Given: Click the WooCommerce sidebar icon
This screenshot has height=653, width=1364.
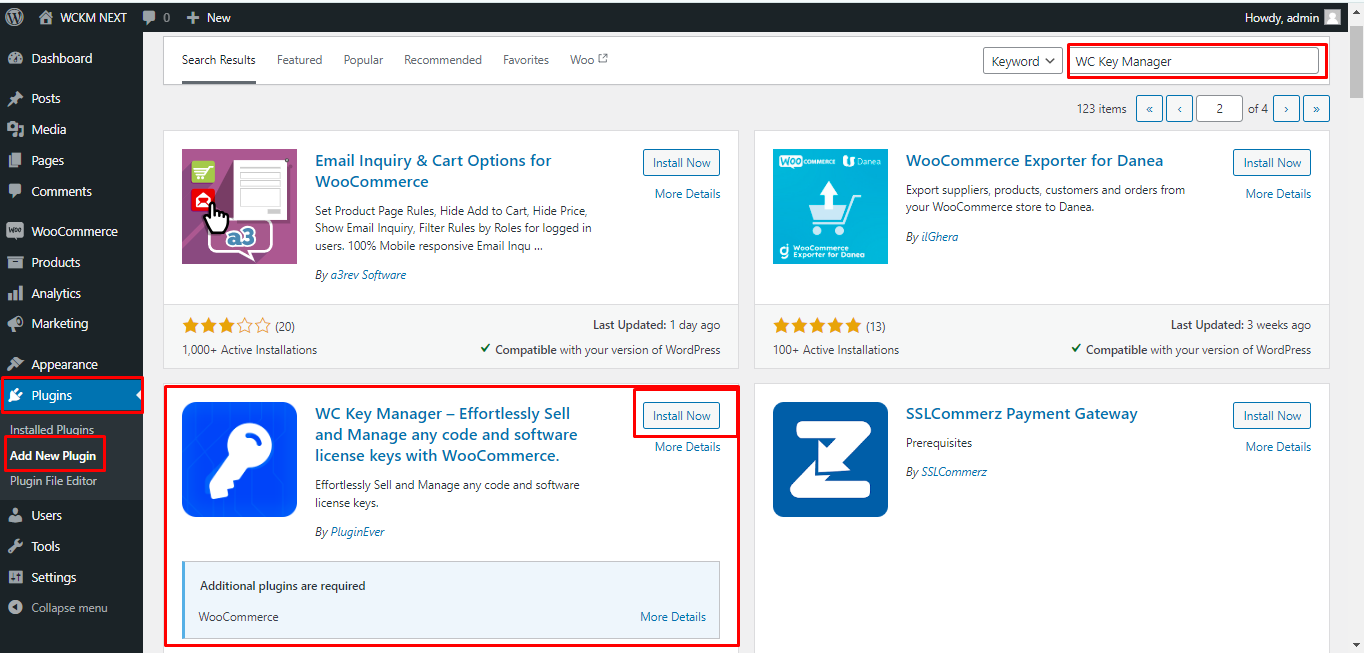Looking at the screenshot, I should tap(15, 231).
